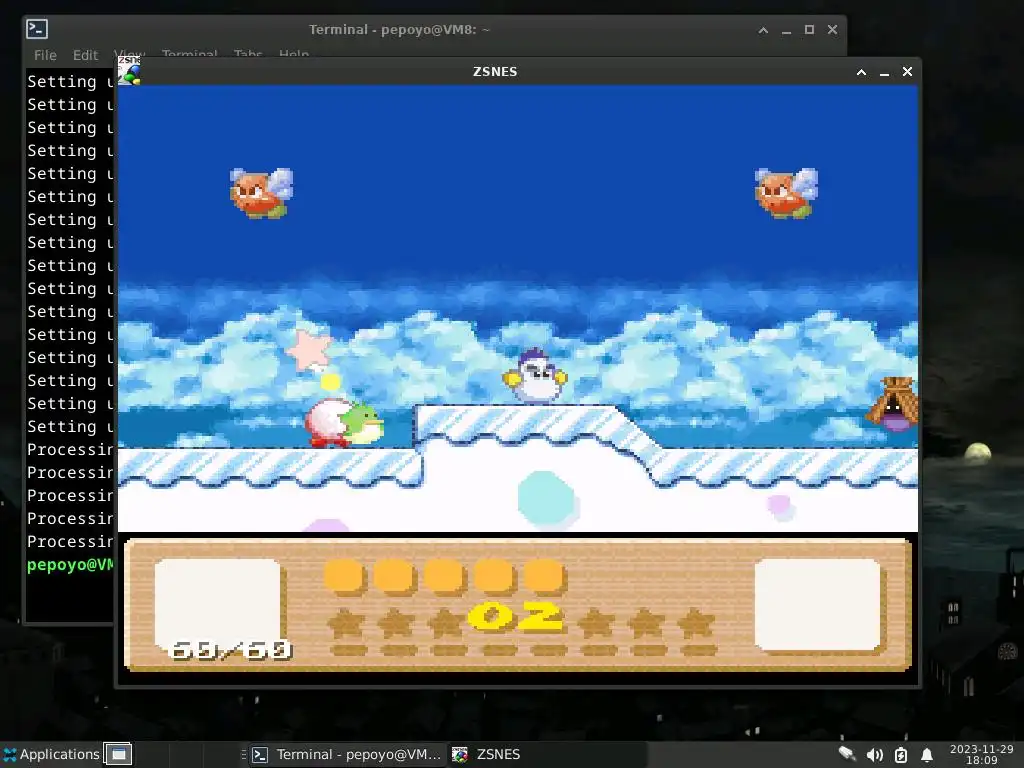Image resolution: width=1024 pixels, height=768 pixels.
Task: Click the right flying enemy in the game
Action: [786, 193]
